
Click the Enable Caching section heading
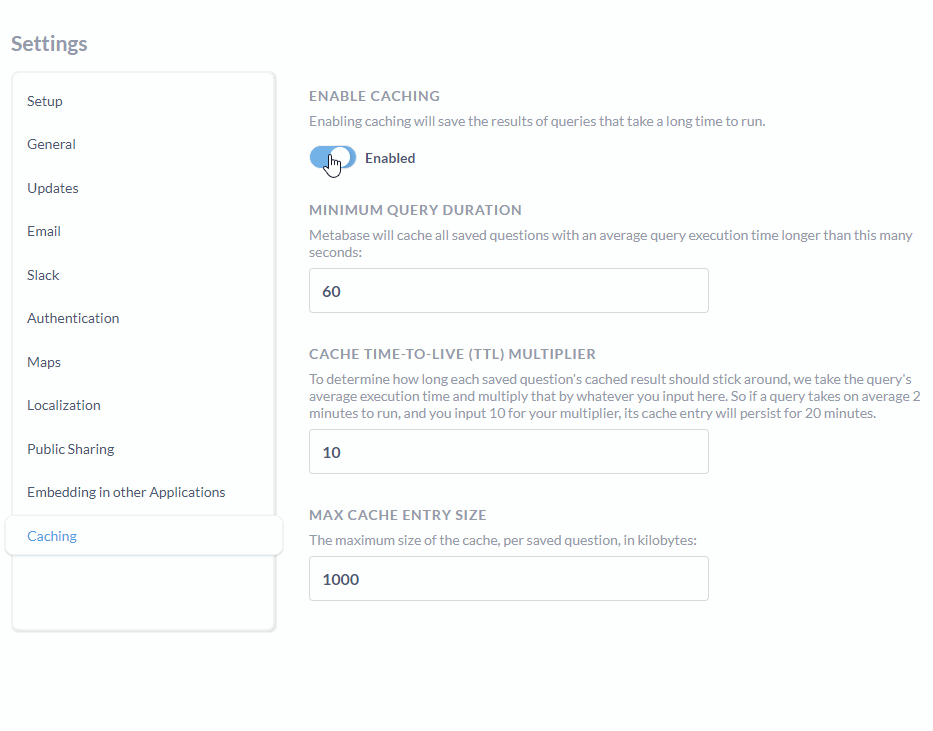[x=374, y=96]
